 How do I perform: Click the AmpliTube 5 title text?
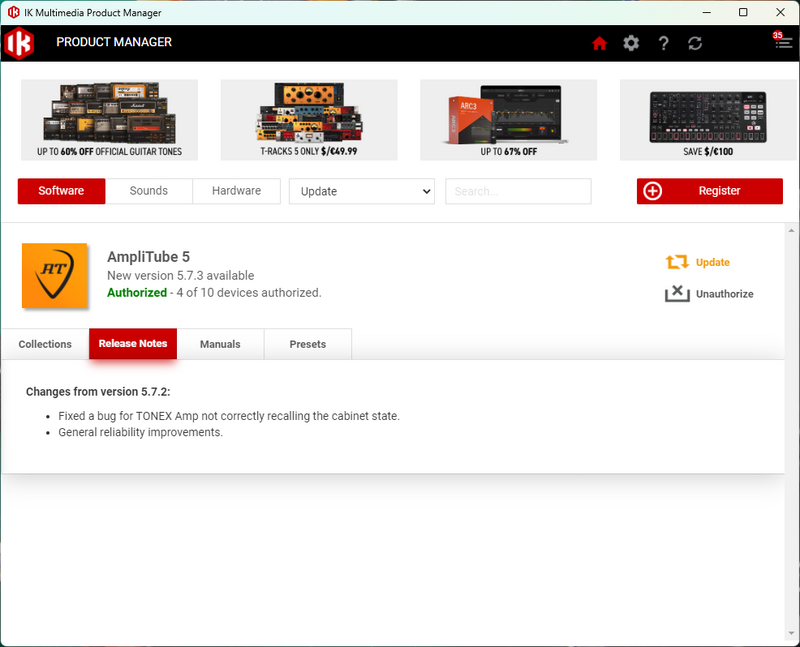pyautogui.click(x=148, y=257)
